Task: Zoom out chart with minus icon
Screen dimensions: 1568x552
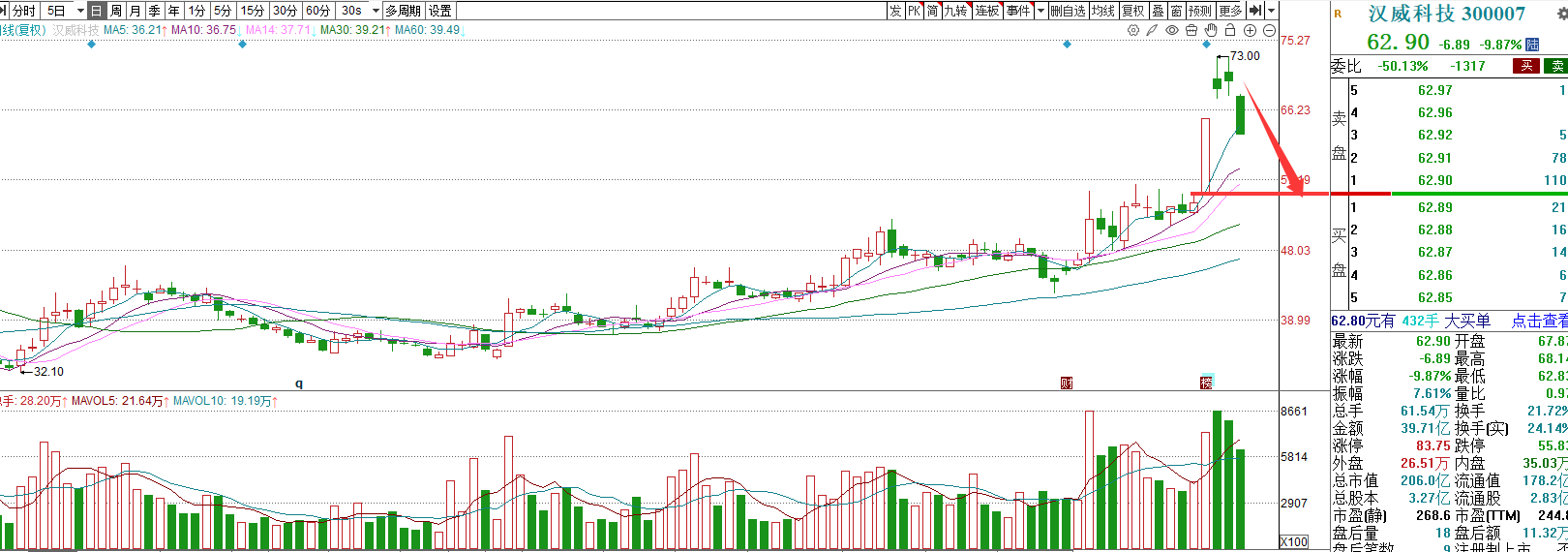Action: click(x=1269, y=30)
